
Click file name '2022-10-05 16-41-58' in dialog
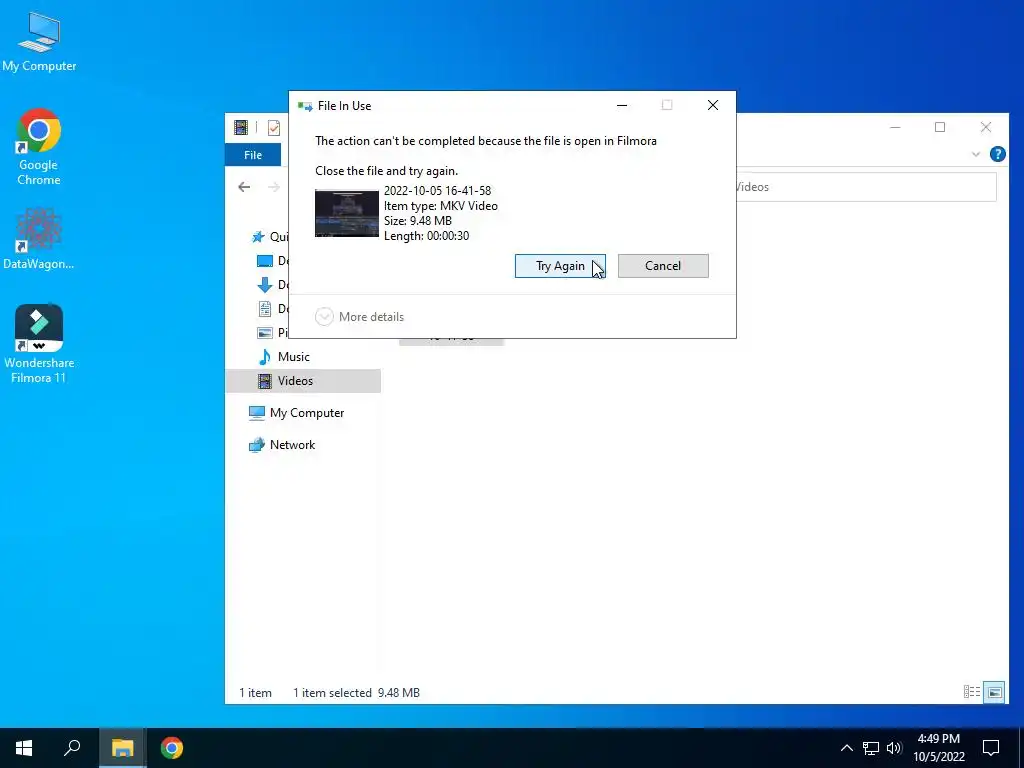pyautogui.click(x=438, y=191)
